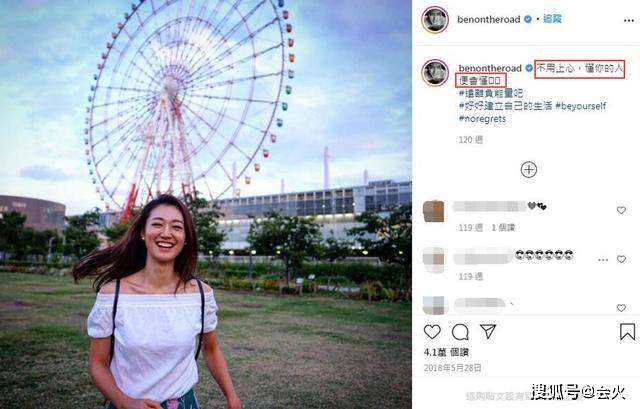The width and height of the screenshot is (640, 409).
Task: Open benontheroad header profile avatar
Action: point(435,20)
